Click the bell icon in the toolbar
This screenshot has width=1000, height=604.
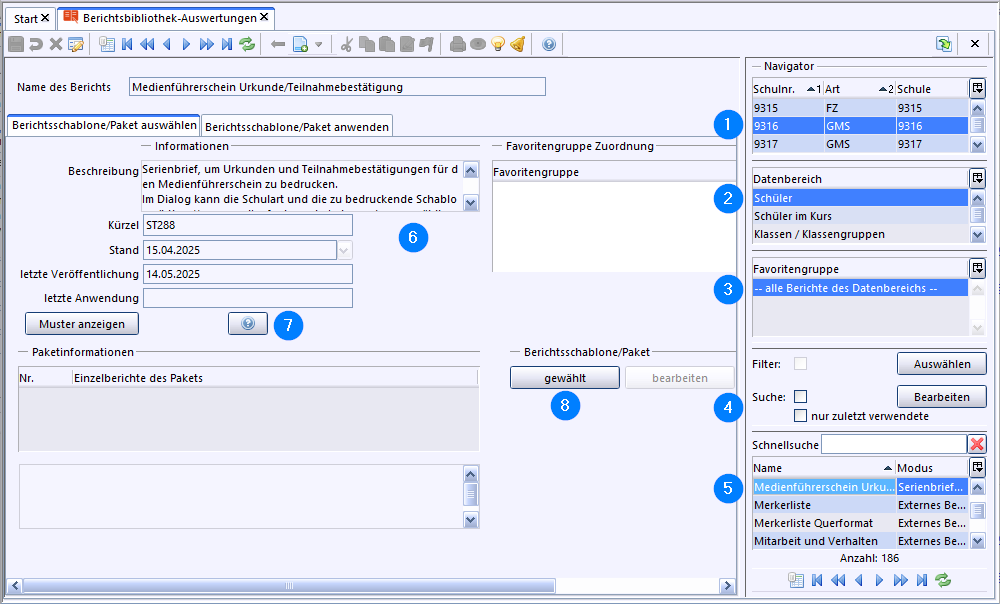pos(518,44)
